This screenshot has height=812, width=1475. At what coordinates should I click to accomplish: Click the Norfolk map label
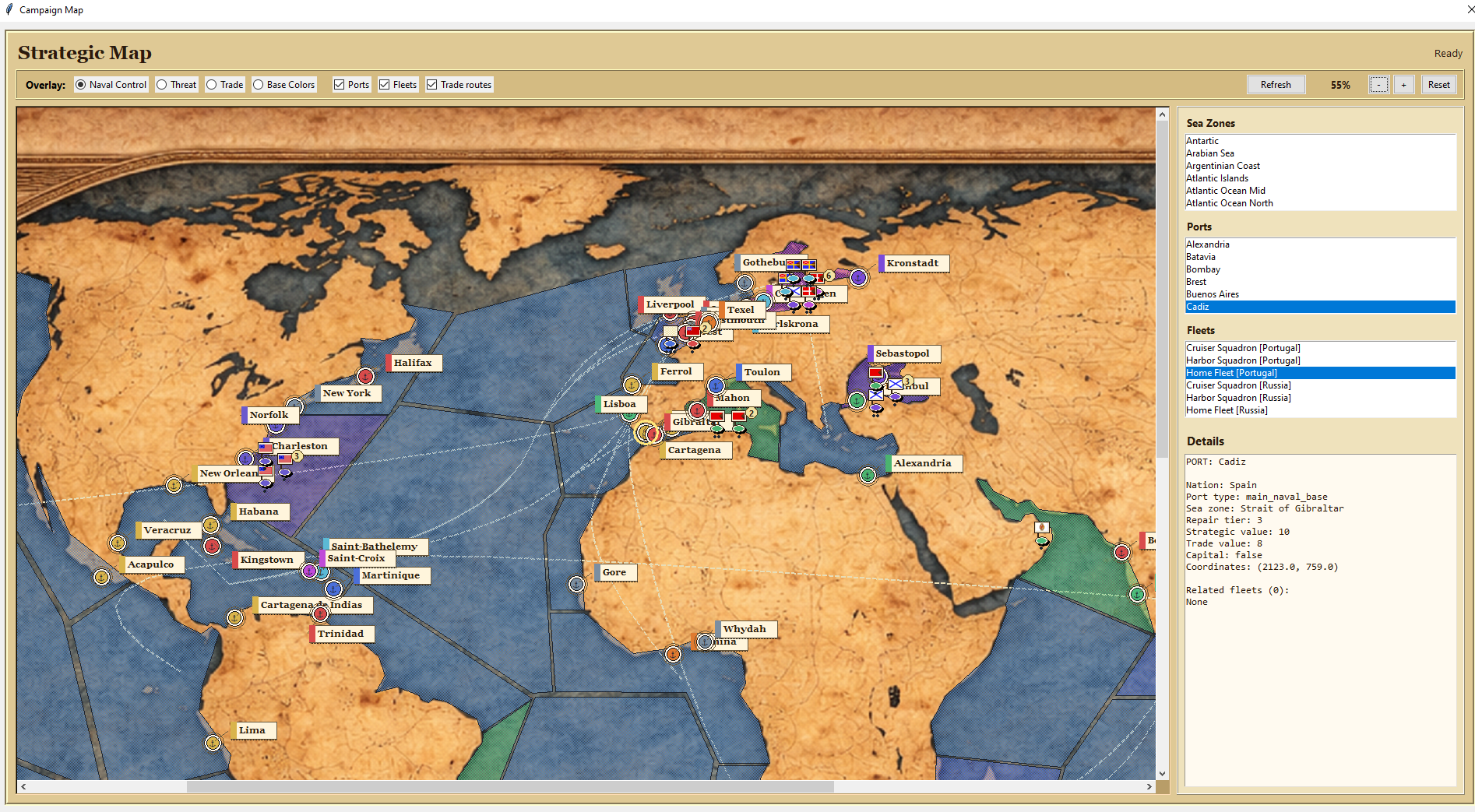coord(269,415)
